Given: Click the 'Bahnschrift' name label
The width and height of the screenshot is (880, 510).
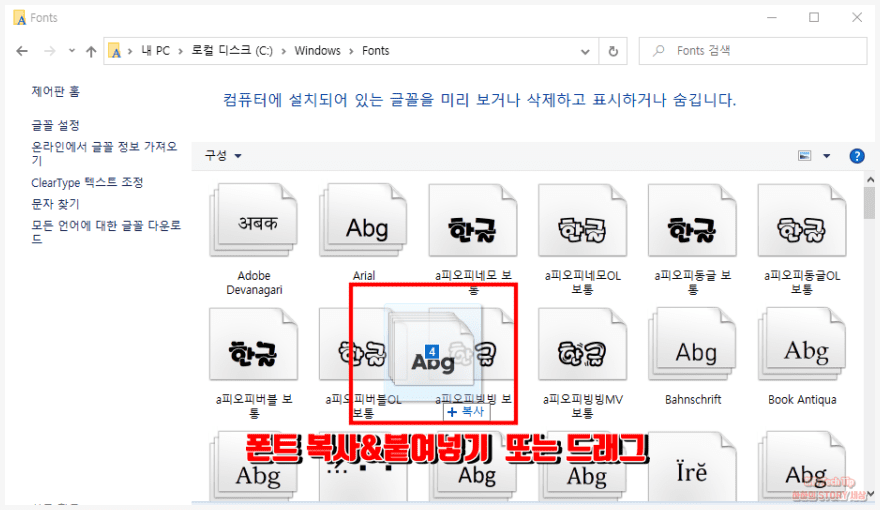Looking at the screenshot, I should coord(693,399).
